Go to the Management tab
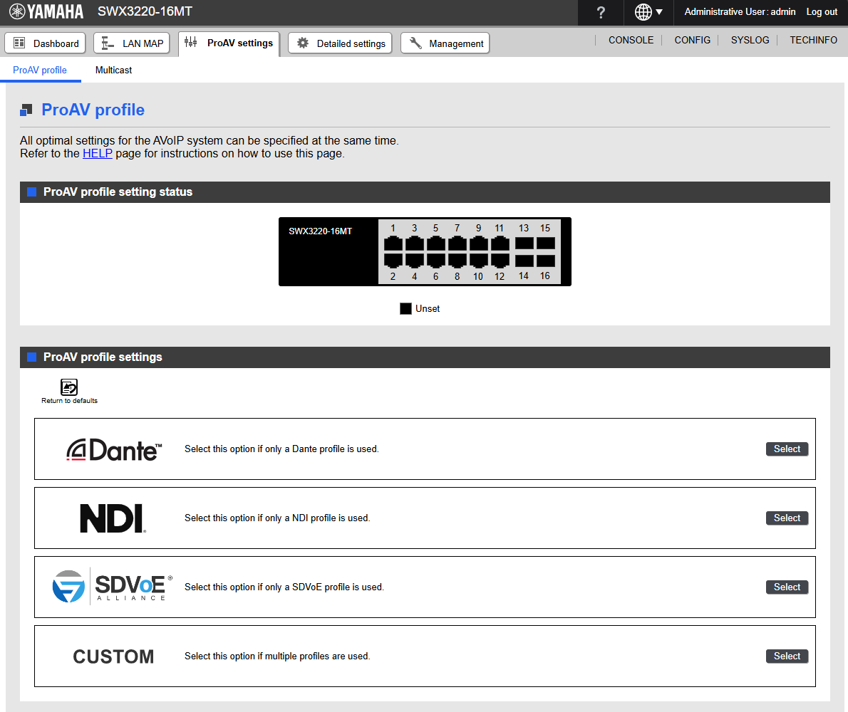848x712 pixels. coord(445,43)
